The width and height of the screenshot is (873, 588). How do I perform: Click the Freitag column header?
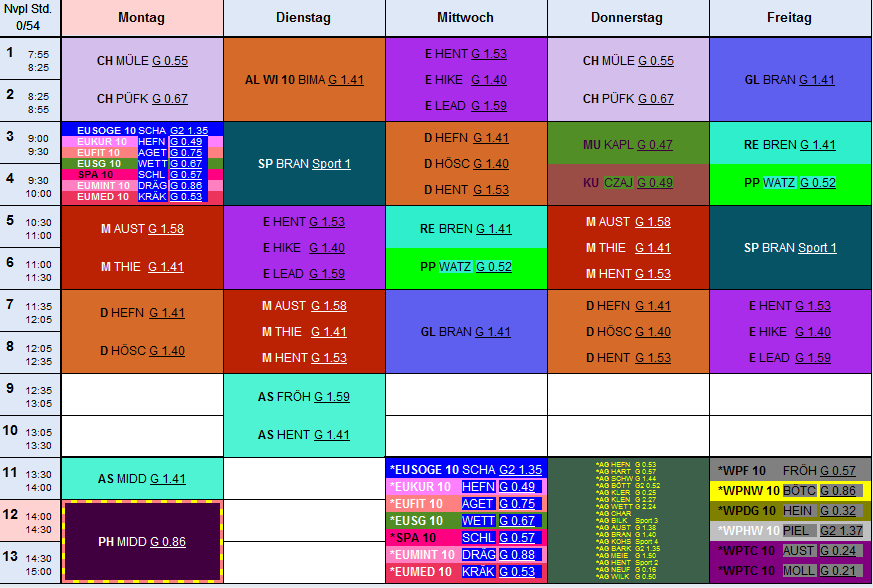tap(790, 18)
